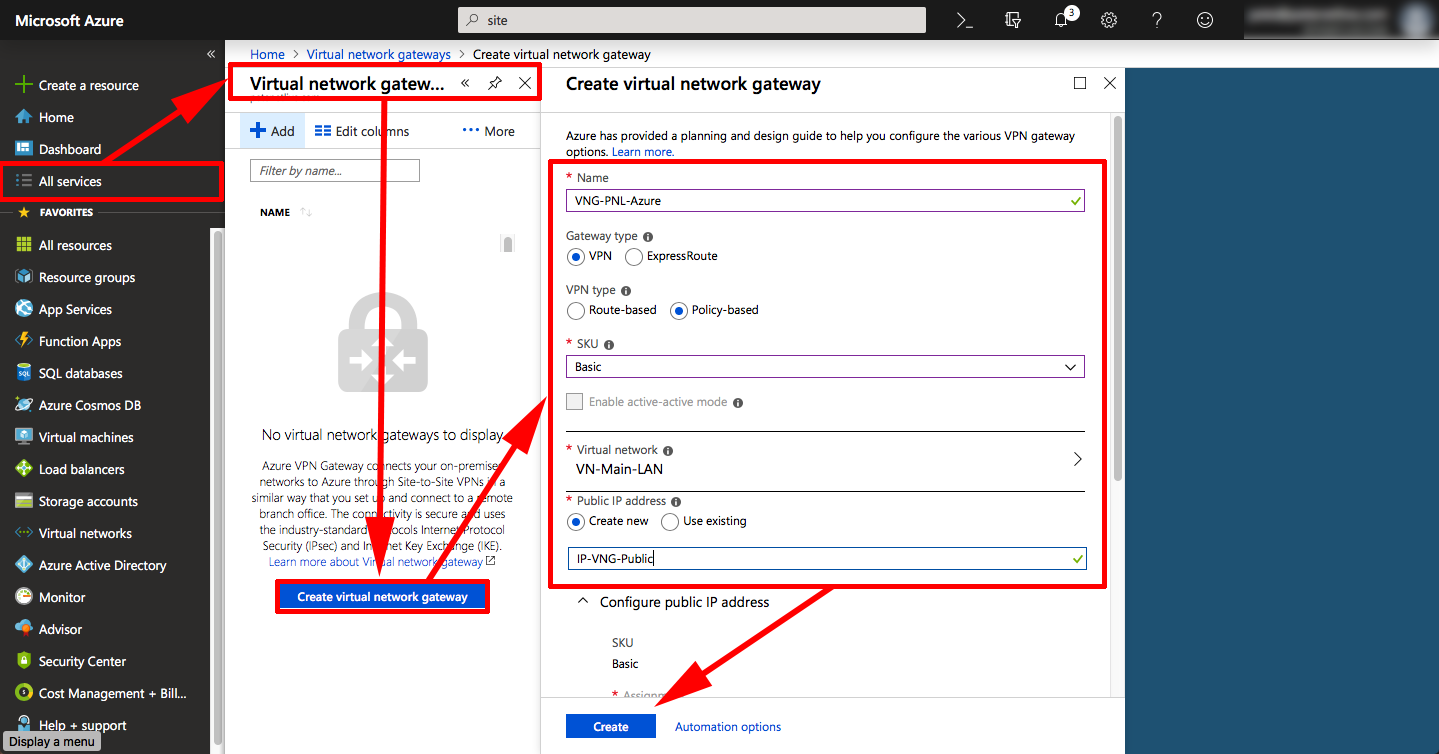
Task: Click Create virtual network gateway button
Action: point(382,597)
